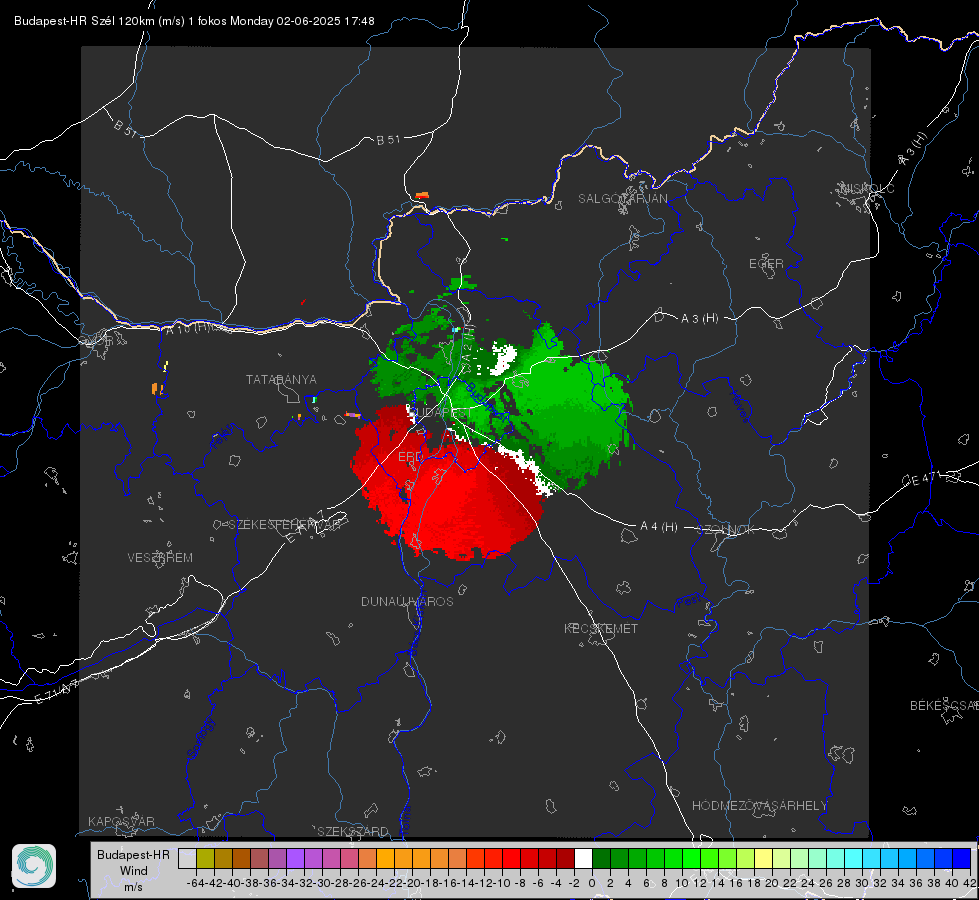
Task: Click the 42 value at legend end
Action: 969,883
